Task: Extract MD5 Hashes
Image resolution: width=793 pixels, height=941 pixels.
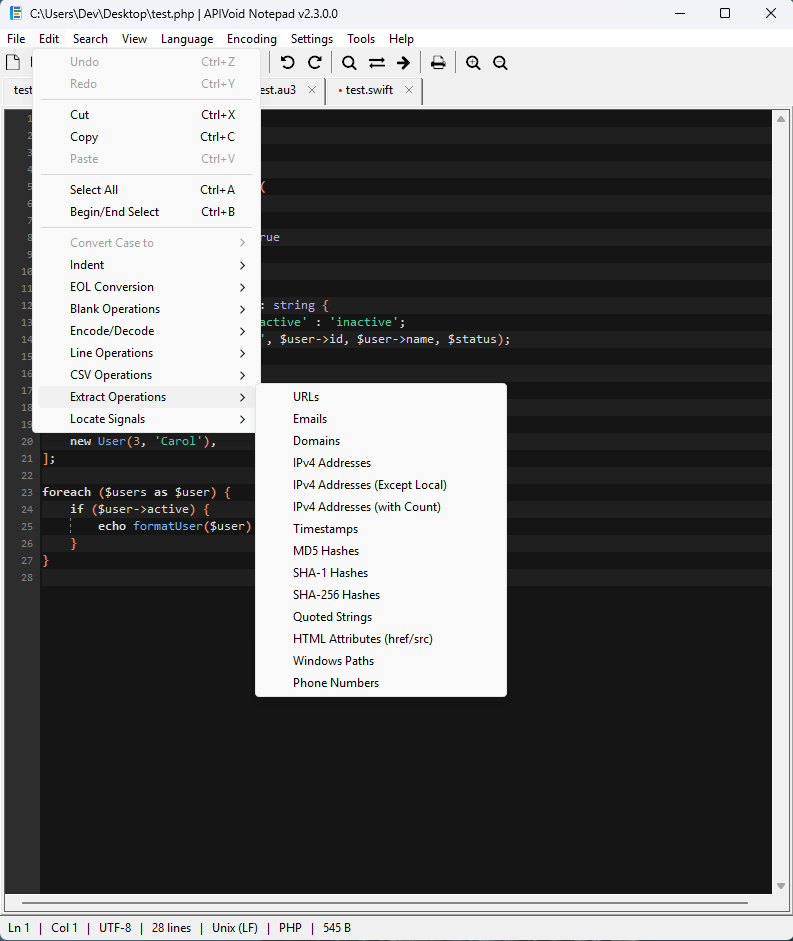Action: coord(381,551)
